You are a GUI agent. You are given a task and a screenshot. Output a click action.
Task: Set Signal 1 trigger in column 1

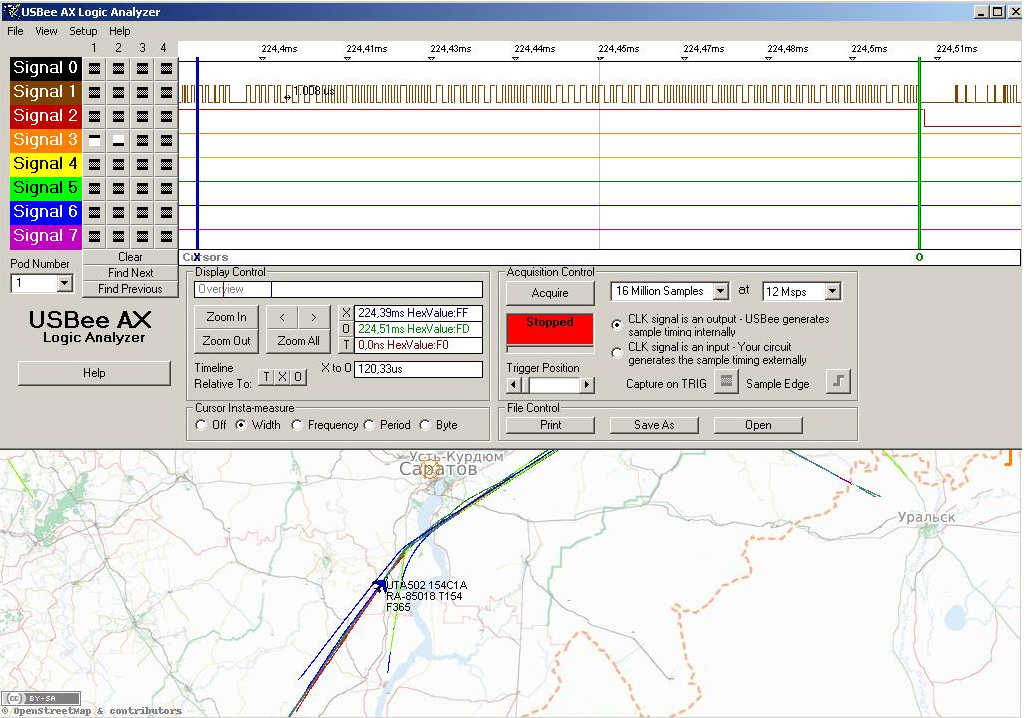coord(94,92)
